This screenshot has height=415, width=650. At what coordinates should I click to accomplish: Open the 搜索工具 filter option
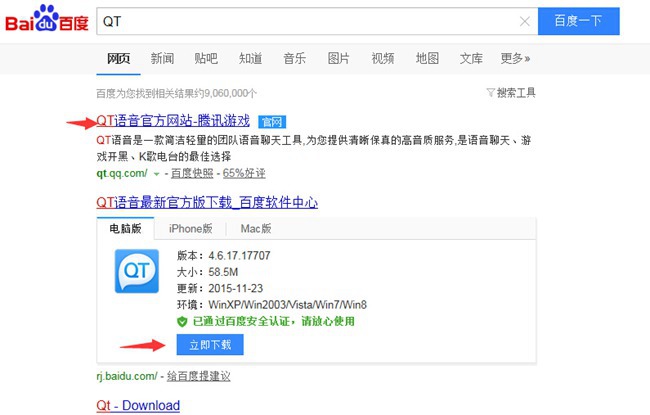click(511, 92)
